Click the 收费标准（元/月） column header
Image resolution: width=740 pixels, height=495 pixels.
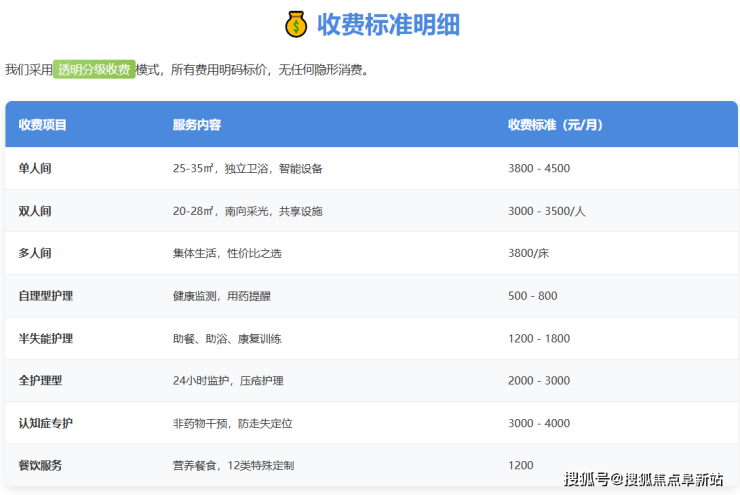pos(555,125)
